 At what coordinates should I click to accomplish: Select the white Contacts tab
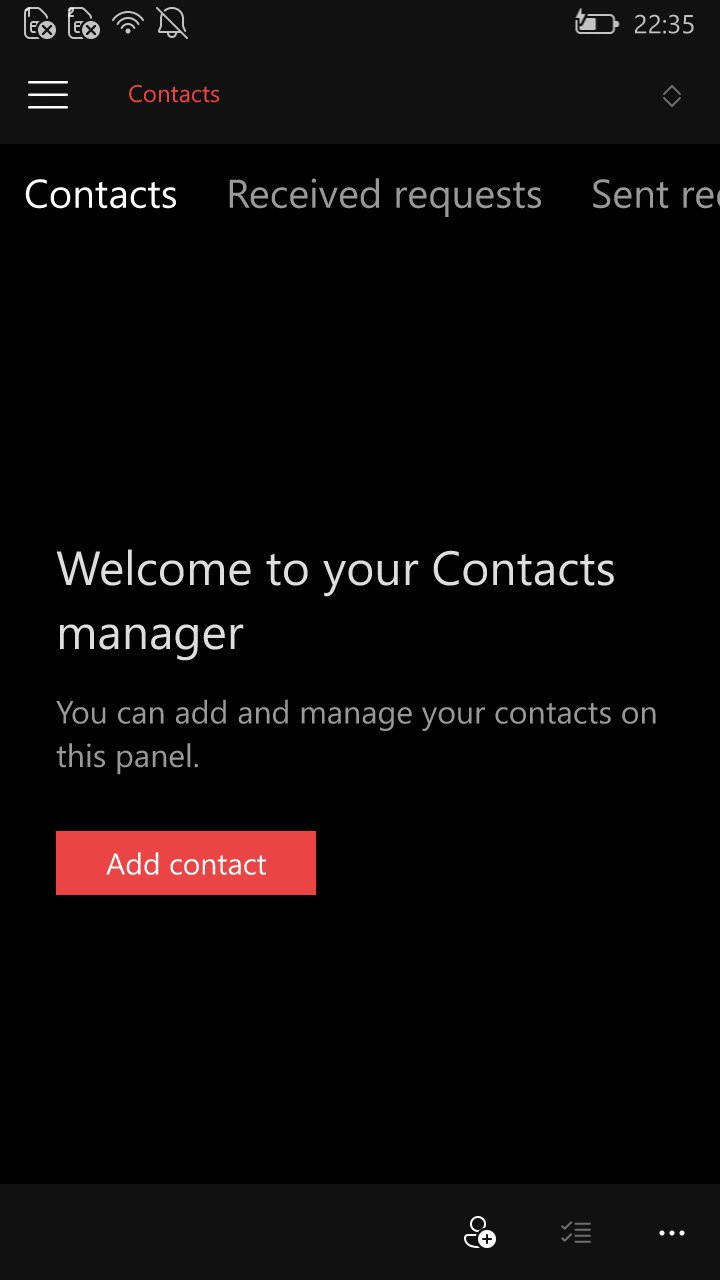pyautogui.click(x=100, y=195)
